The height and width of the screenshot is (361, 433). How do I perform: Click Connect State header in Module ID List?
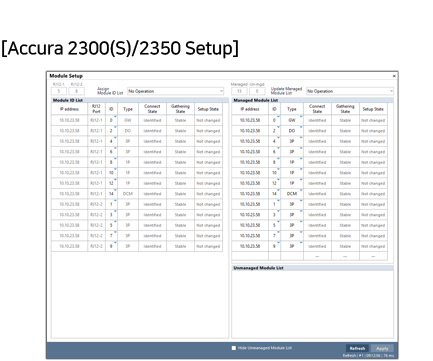click(152, 109)
